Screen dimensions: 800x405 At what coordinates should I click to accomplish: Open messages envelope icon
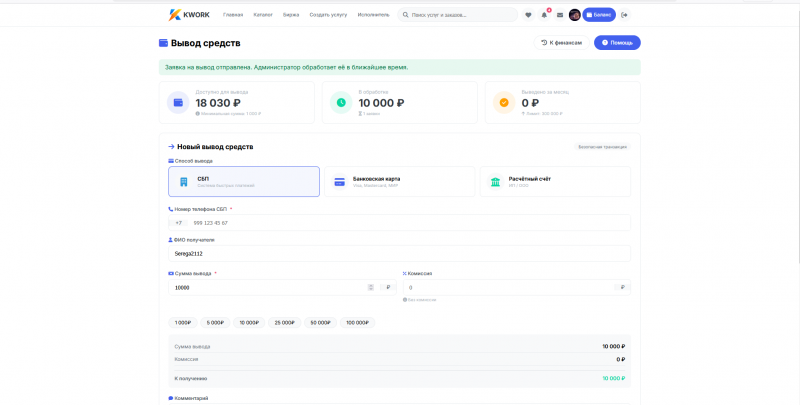point(560,15)
